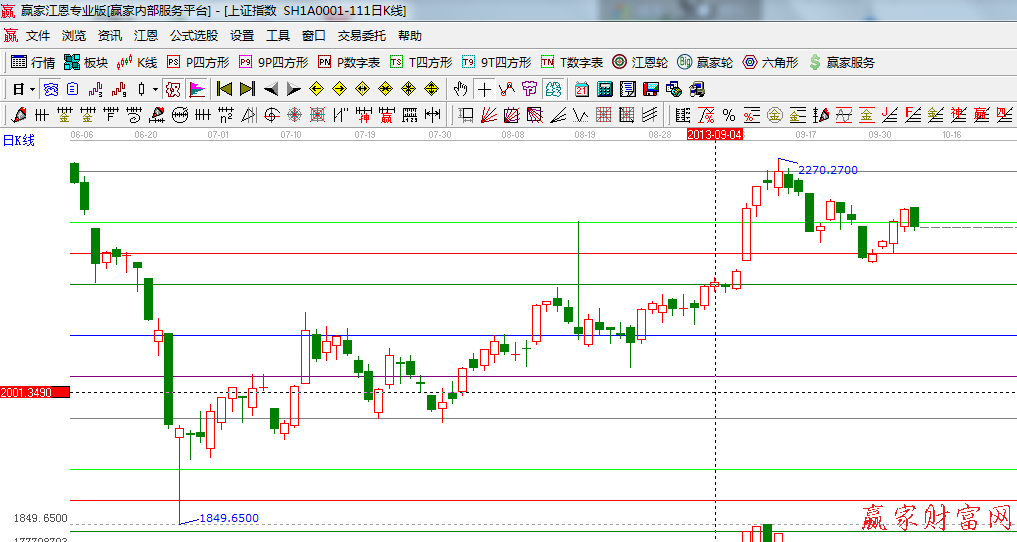Open the 六角形 hexagon tool

(770, 62)
